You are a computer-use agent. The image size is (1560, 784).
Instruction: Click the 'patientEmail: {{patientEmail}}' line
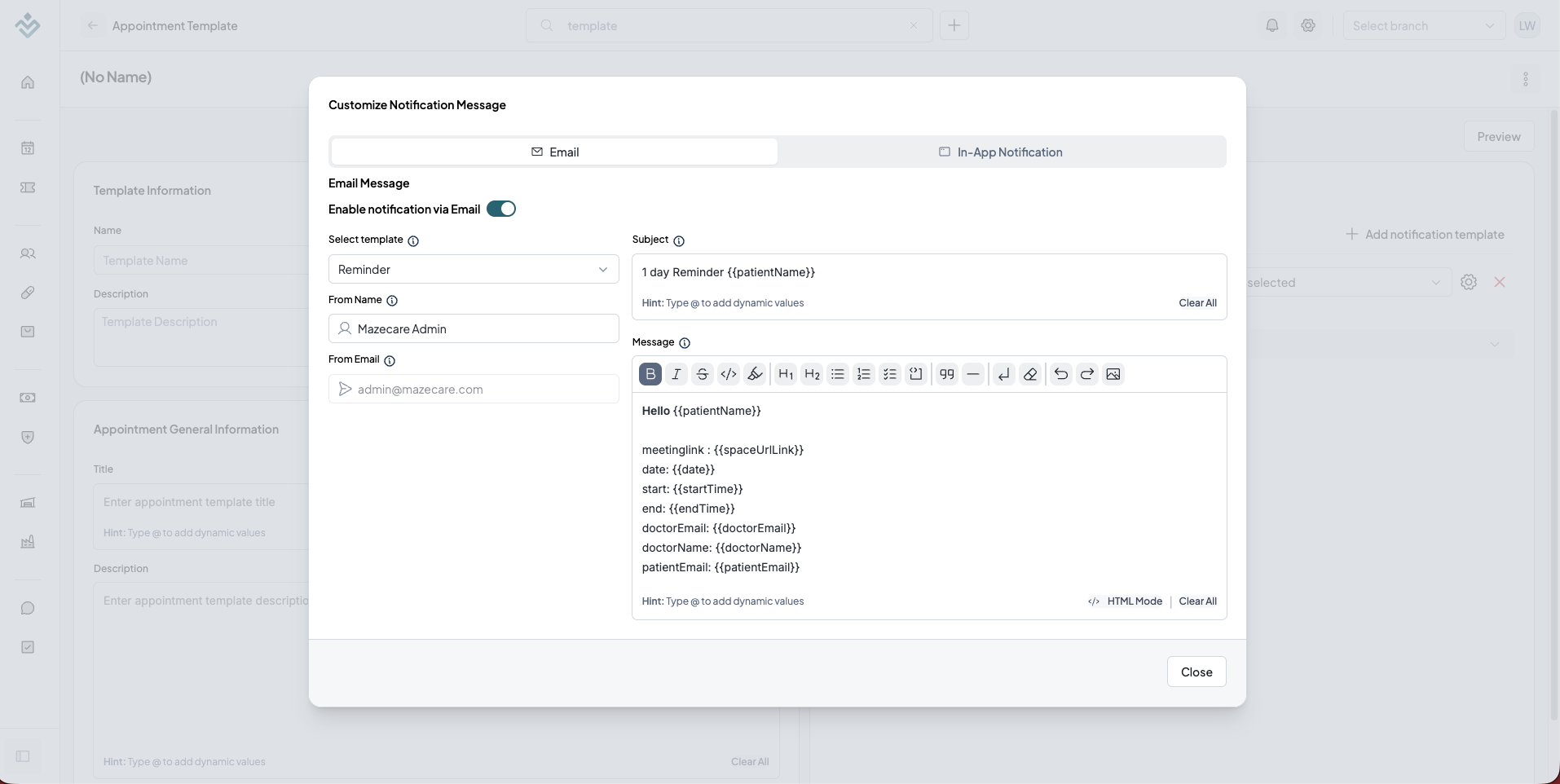click(x=721, y=567)
